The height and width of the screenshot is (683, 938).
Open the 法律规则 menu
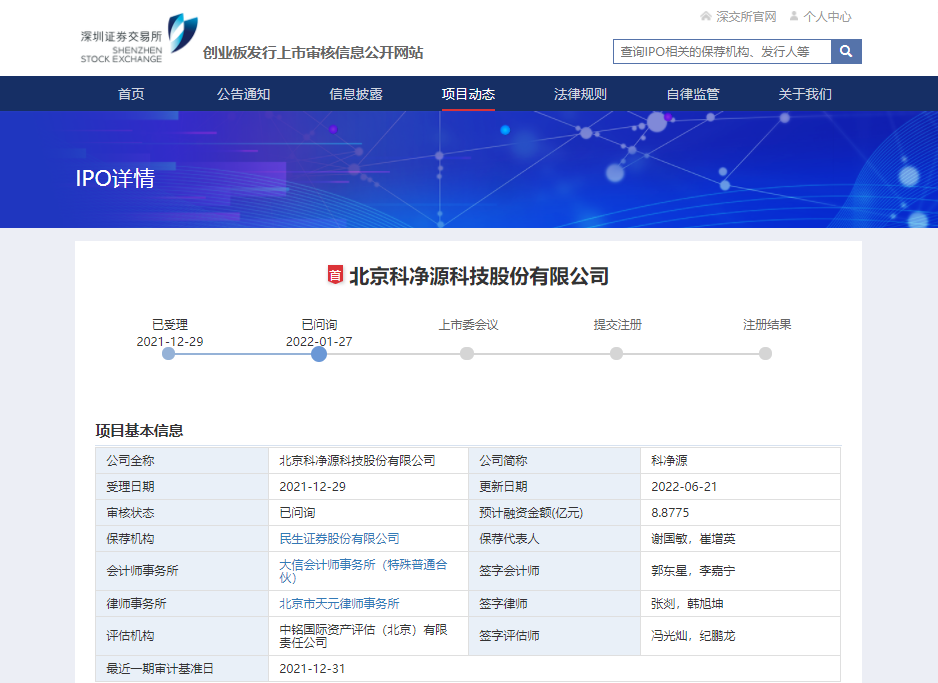[x=580, y=94]
